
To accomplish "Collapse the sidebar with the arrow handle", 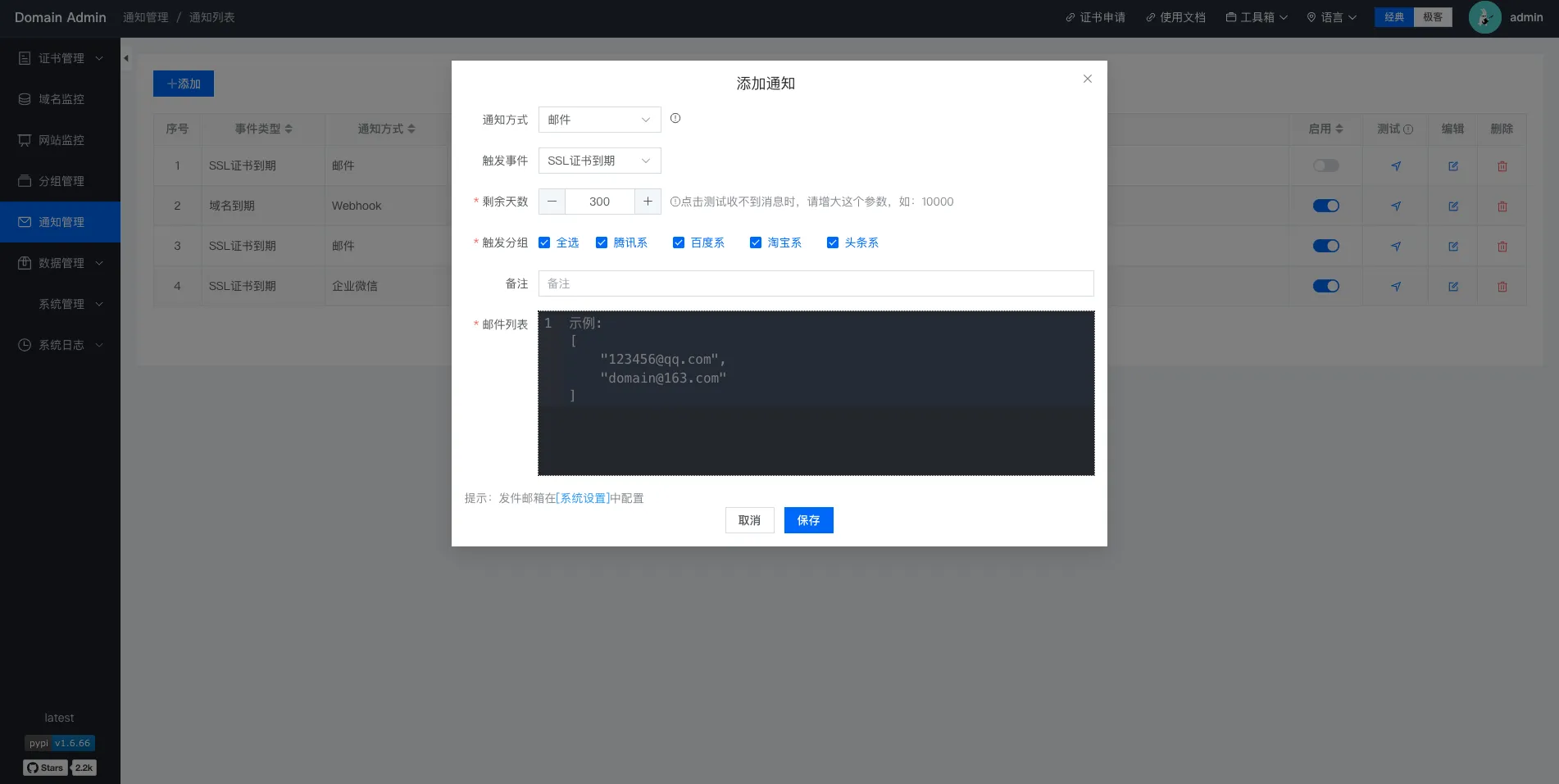I will pyautogui.click(x=125, y=58).
